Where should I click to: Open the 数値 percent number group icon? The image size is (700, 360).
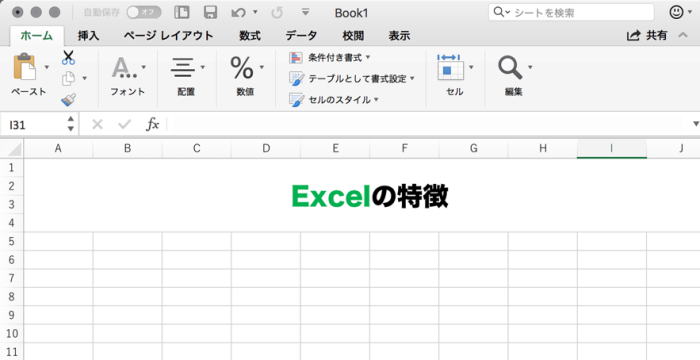(x=242, y=67)
